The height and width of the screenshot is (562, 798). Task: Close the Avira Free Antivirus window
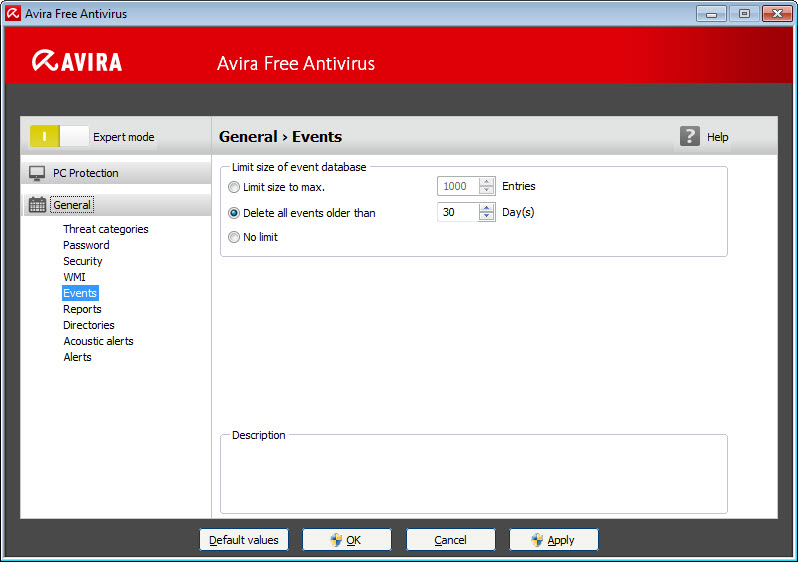[x=777, y=14]
